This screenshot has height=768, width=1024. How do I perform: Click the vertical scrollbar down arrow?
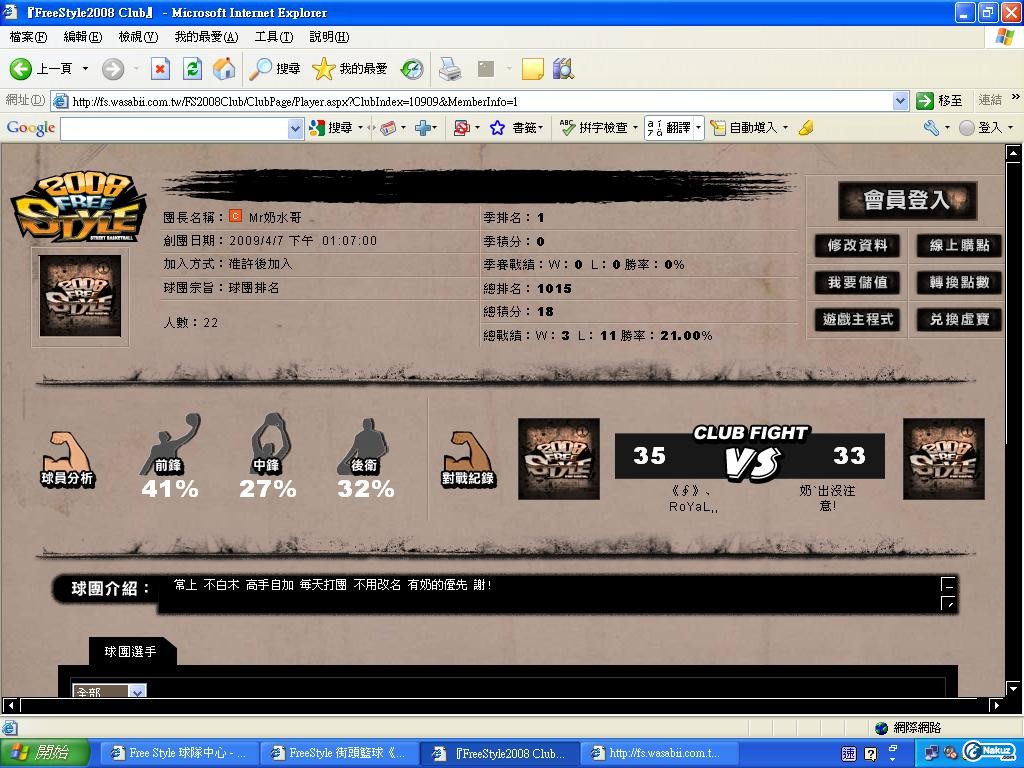[x=1013, y=688]
